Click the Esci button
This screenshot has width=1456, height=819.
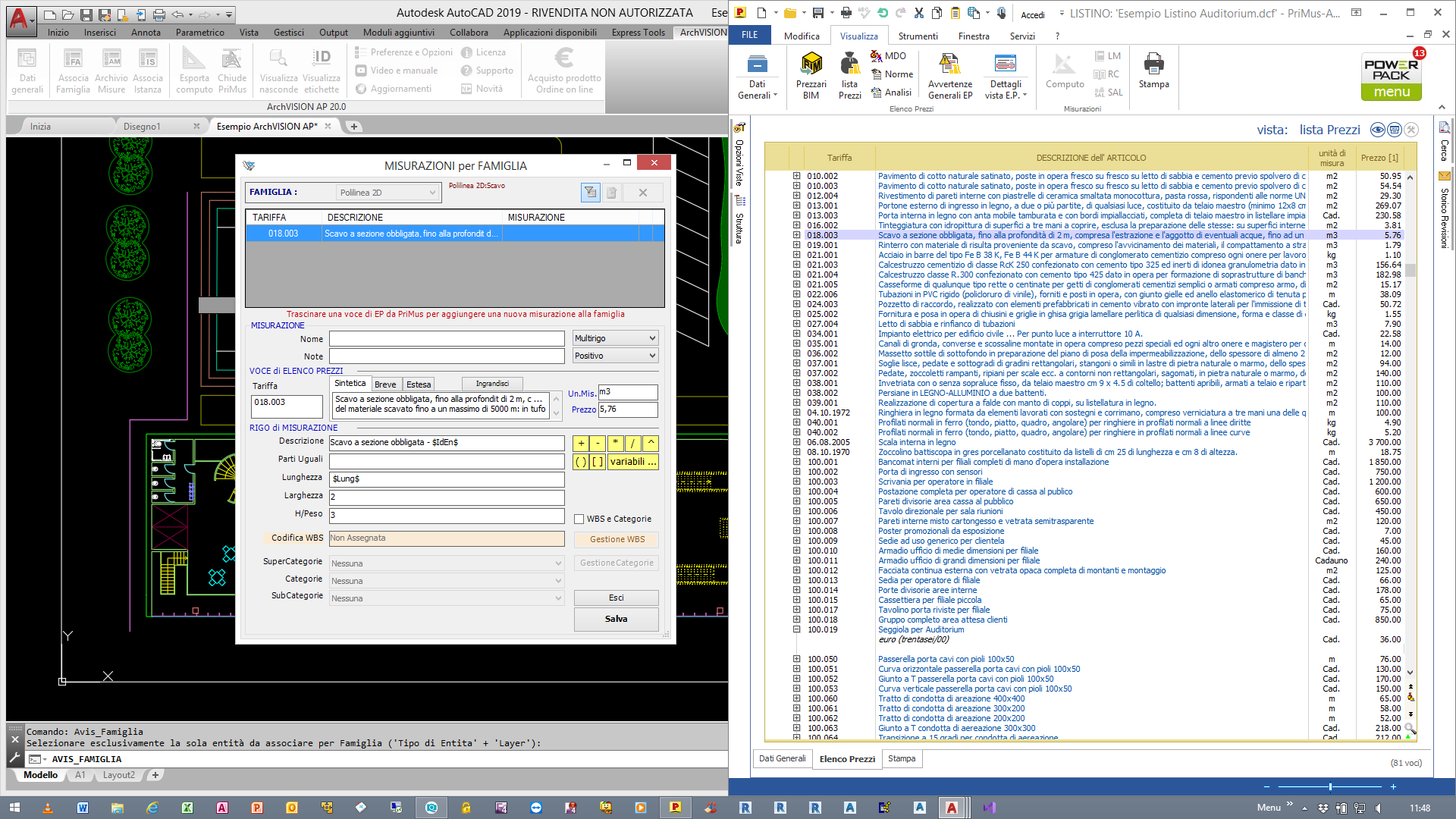click(x=616, y=598)
